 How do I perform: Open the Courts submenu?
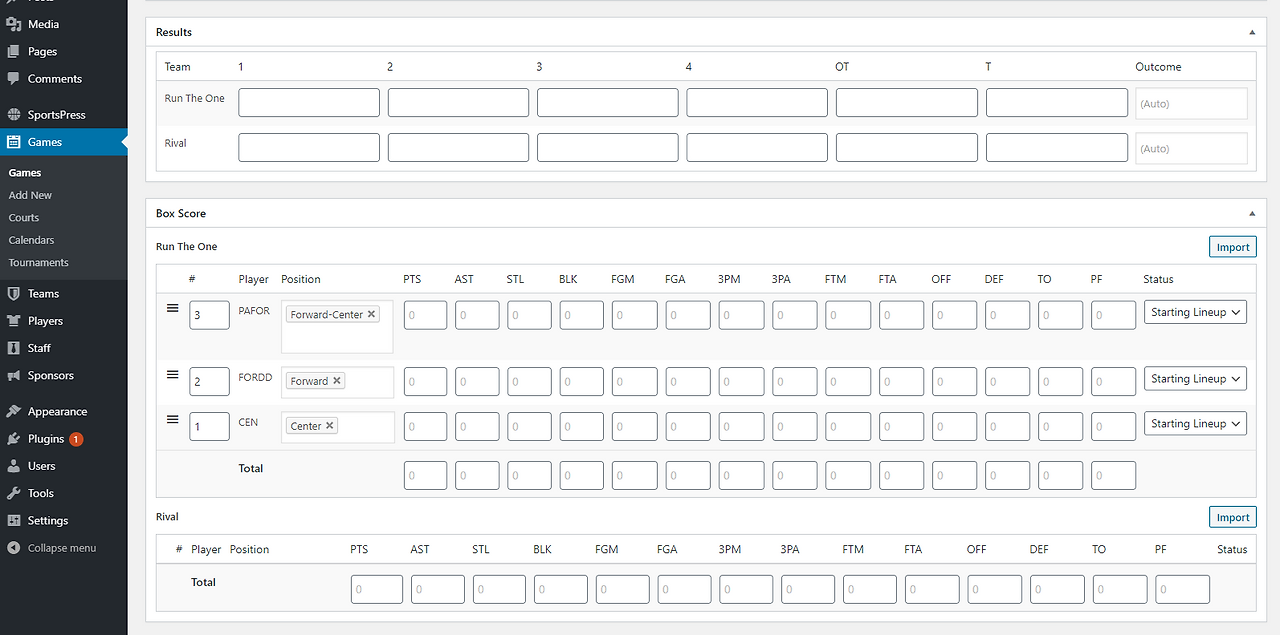(x=24, y=218)
